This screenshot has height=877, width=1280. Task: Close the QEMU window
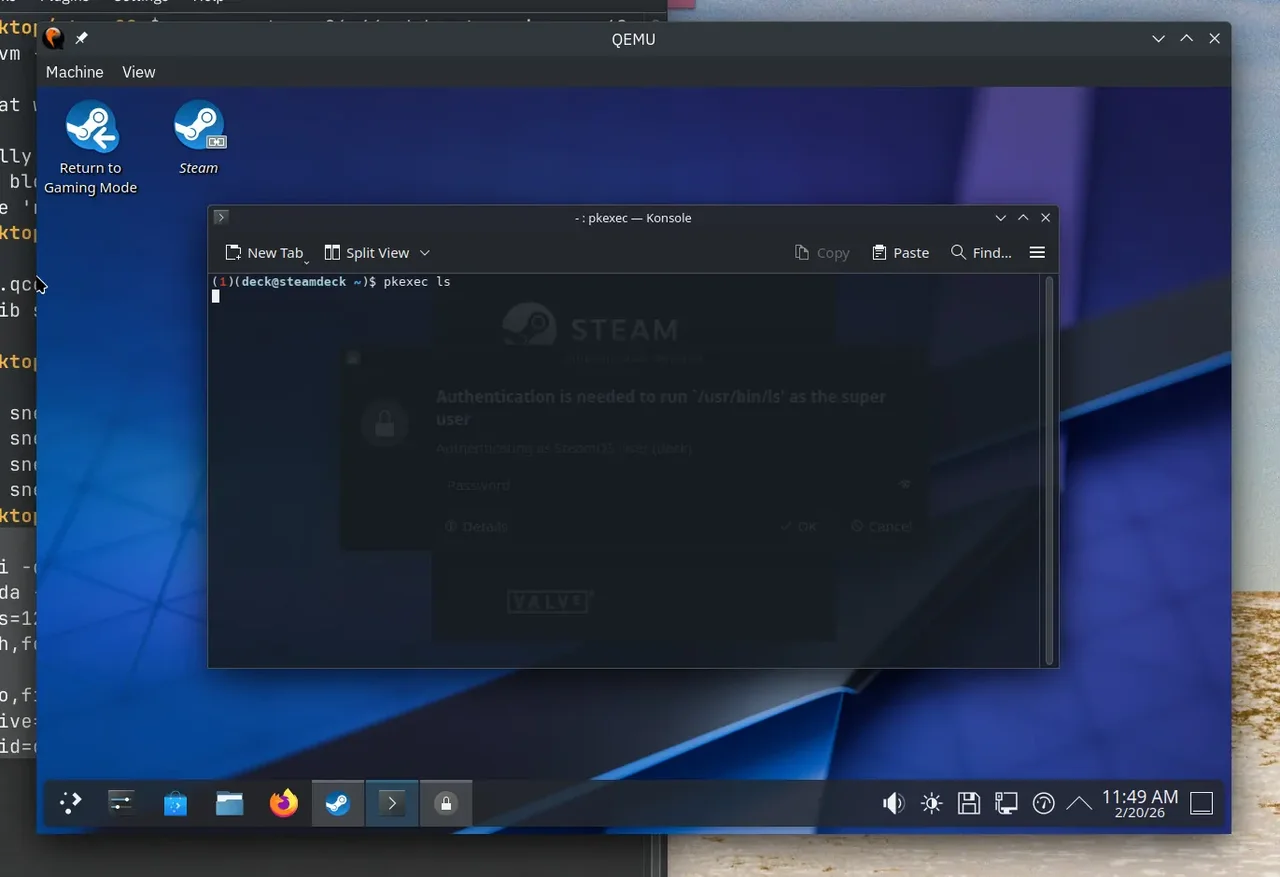tap(1215, 38)
